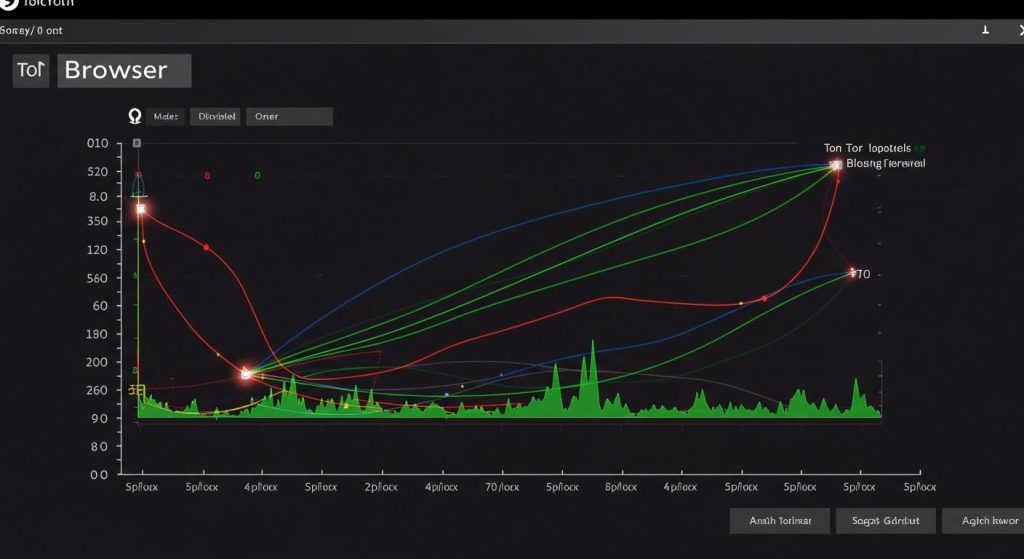1024x559 pixels.
Task: Open the Oner dropdown field
Action: click(x=289, y=117)
